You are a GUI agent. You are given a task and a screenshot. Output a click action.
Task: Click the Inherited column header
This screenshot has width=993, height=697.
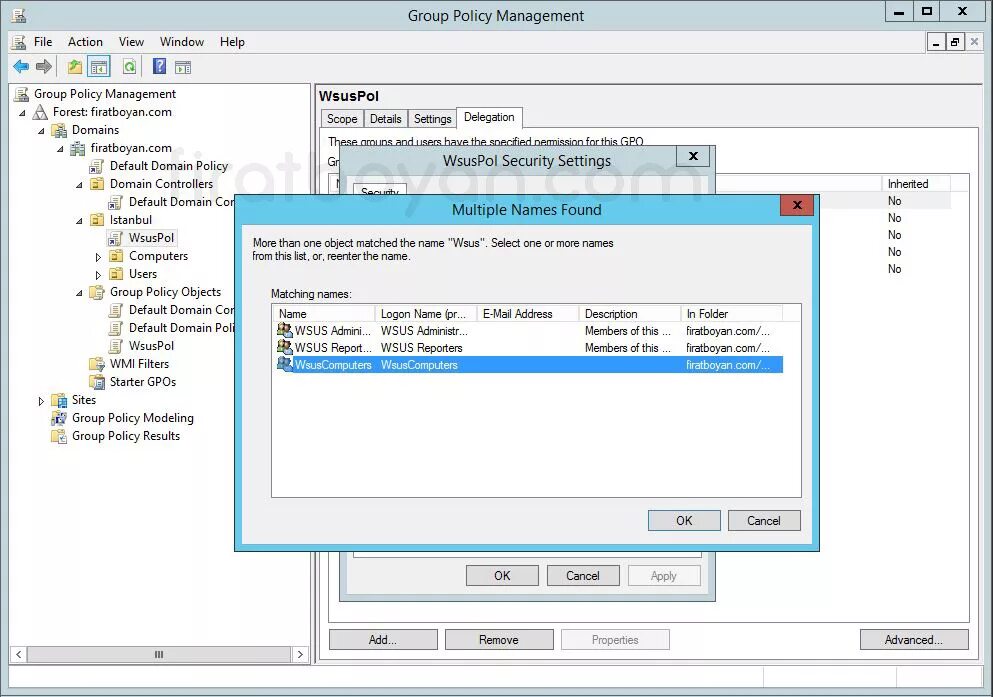(914, 184)
